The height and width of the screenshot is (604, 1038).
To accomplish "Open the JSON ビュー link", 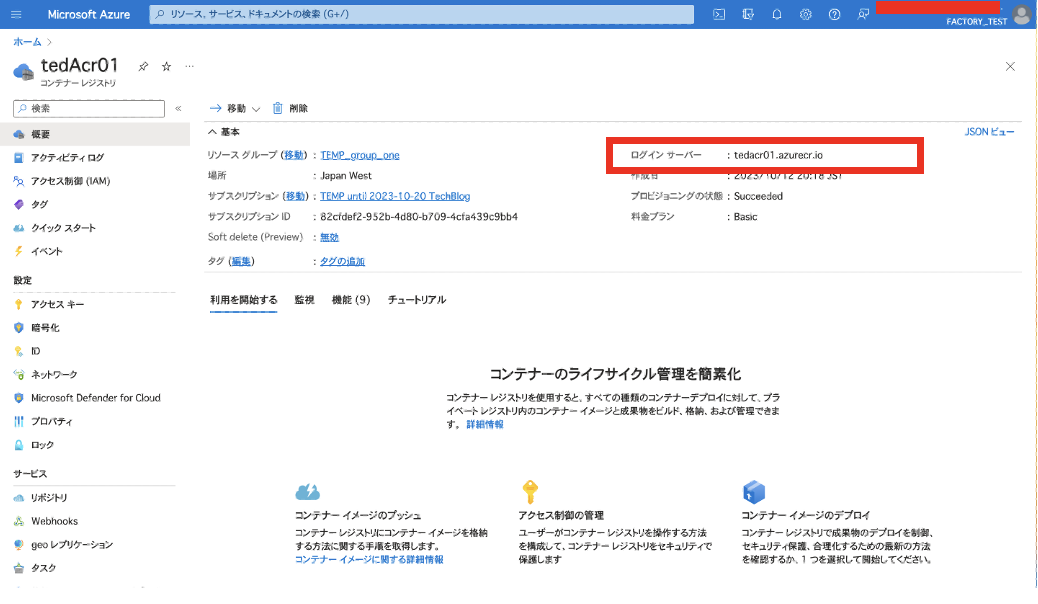I will tap(989, 132).
